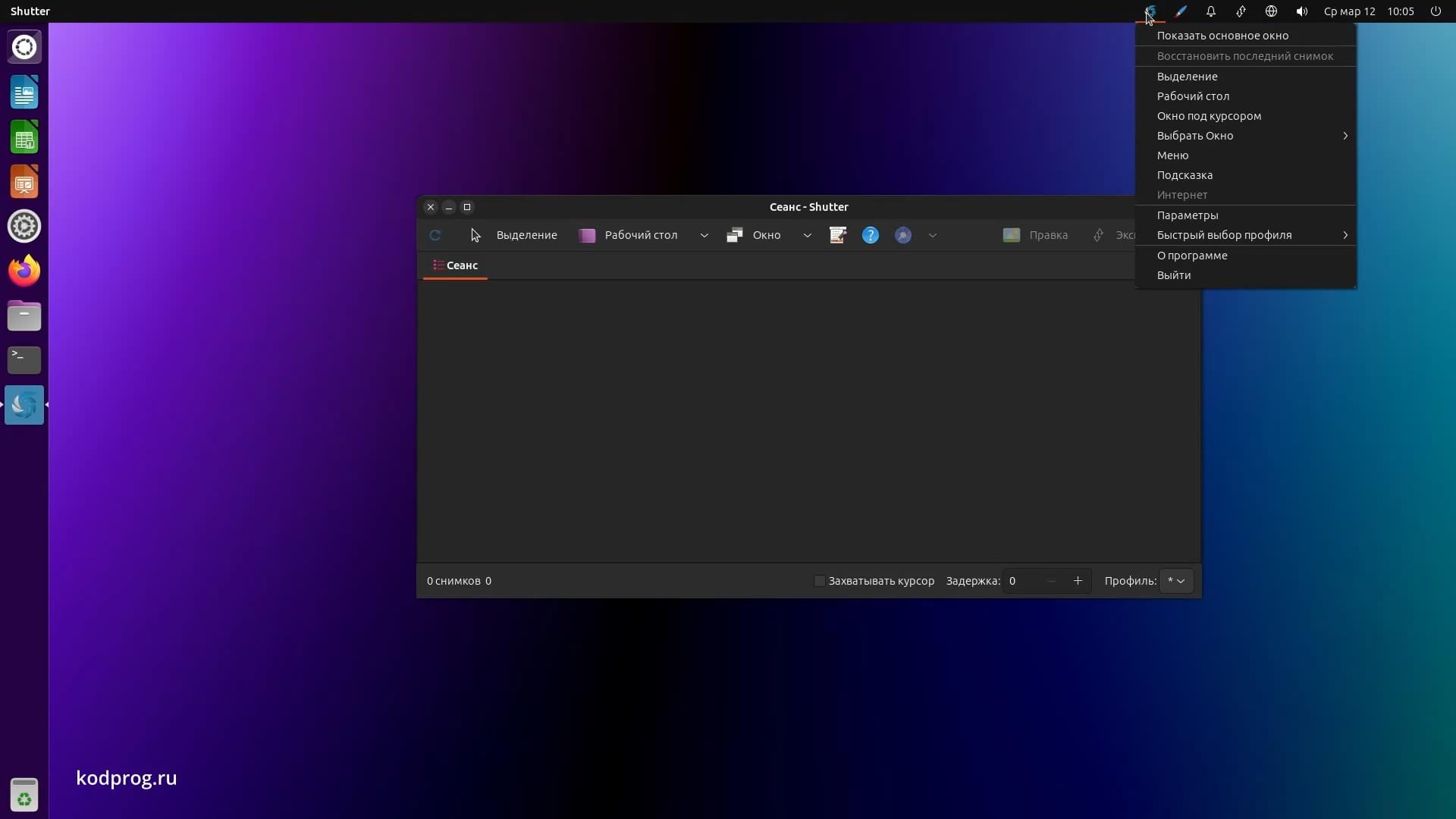Launch Firefox from the dock
Viewport: 1456px width, 819px height.
tap(24, 271)
